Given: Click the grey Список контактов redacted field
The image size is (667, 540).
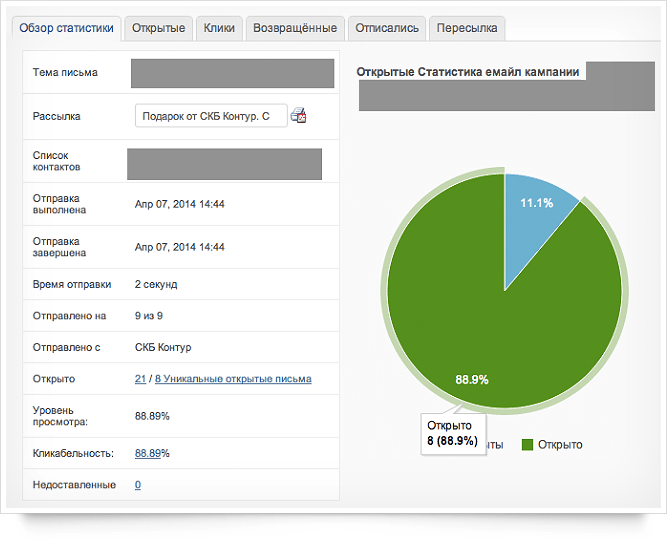Looking at the screenshot, I should tap(224, 164).
